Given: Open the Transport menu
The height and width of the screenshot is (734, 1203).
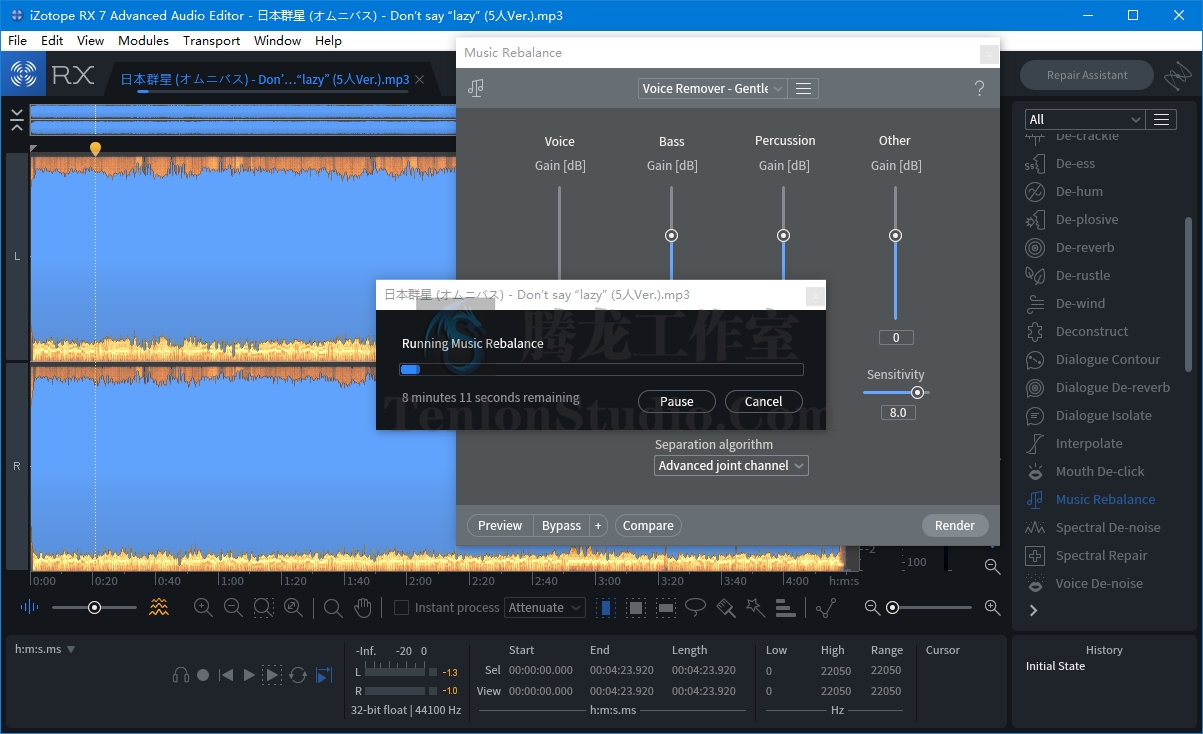Looking at the screenshot, I should (x=211, y=41).
